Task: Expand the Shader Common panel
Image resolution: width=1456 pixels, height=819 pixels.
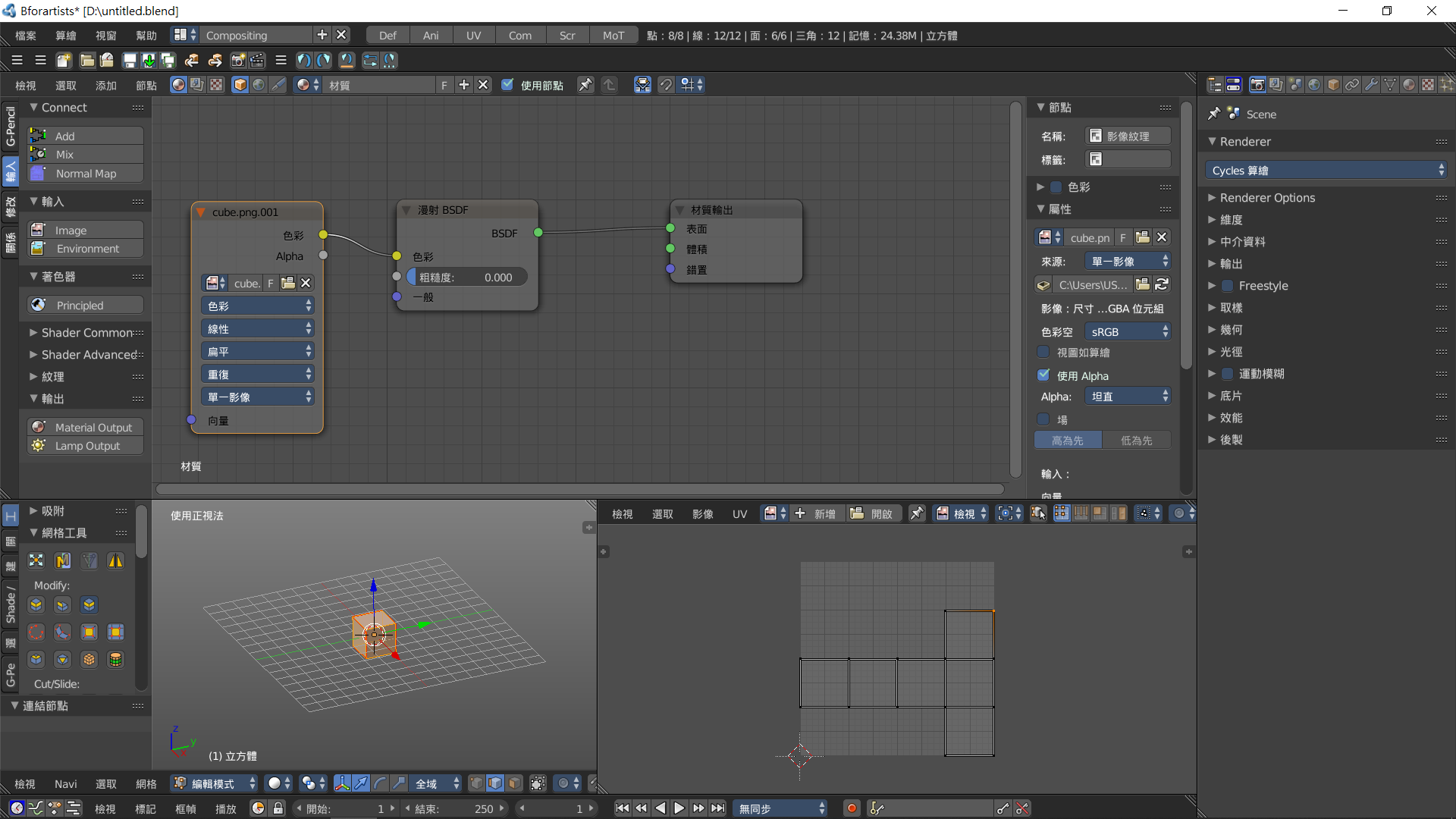Action: coord(85,333)
